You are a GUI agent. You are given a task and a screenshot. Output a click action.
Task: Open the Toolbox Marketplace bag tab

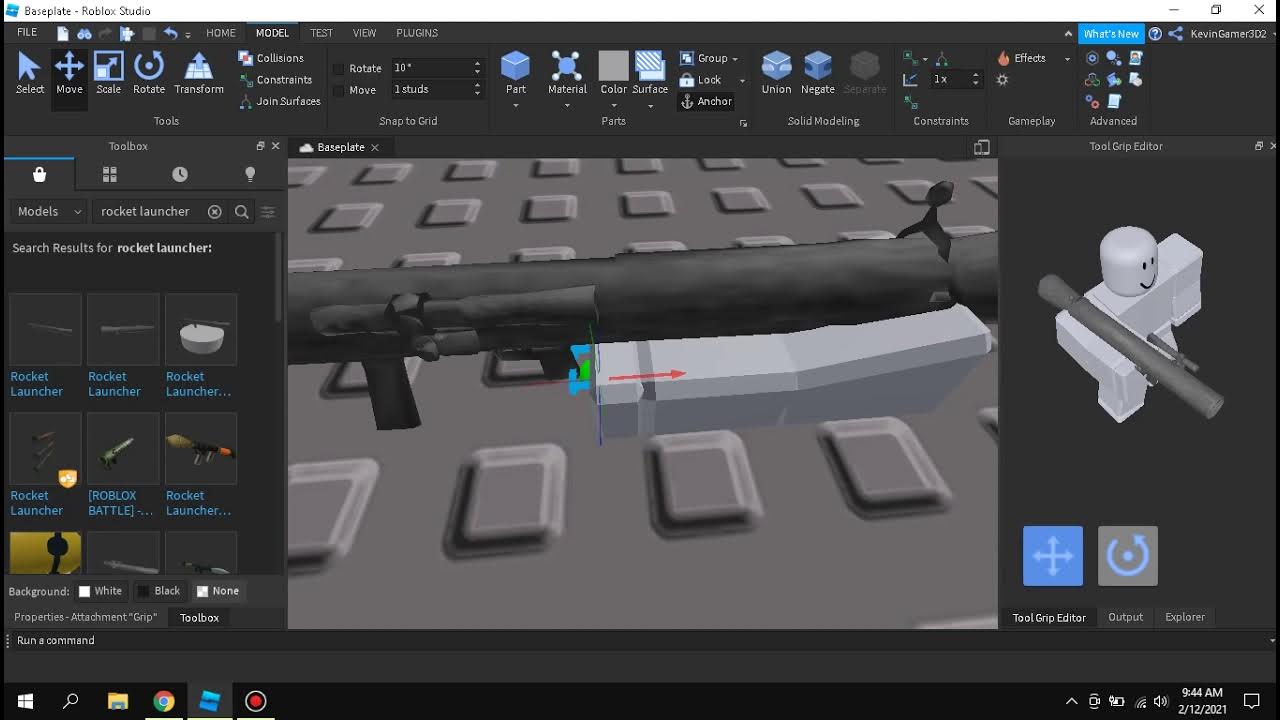[39, 174]
